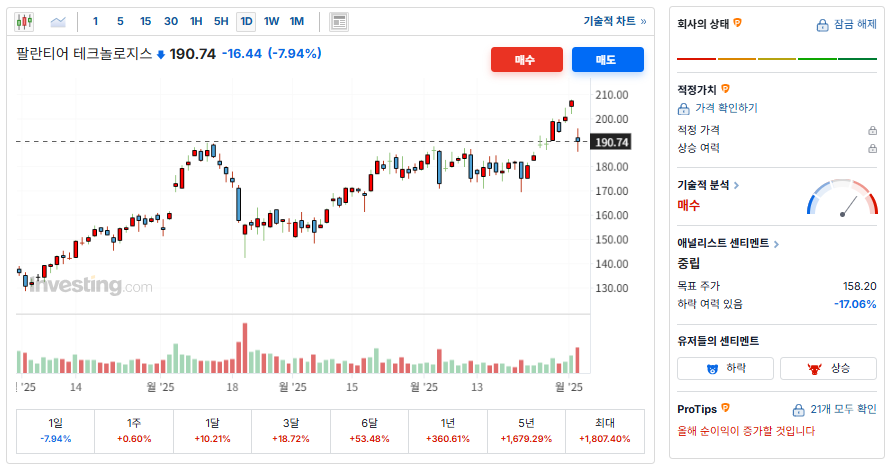The height and width of the screenshot is (473, 887).
Task: Select the 1년 performance range
Action: click(447, 431)
